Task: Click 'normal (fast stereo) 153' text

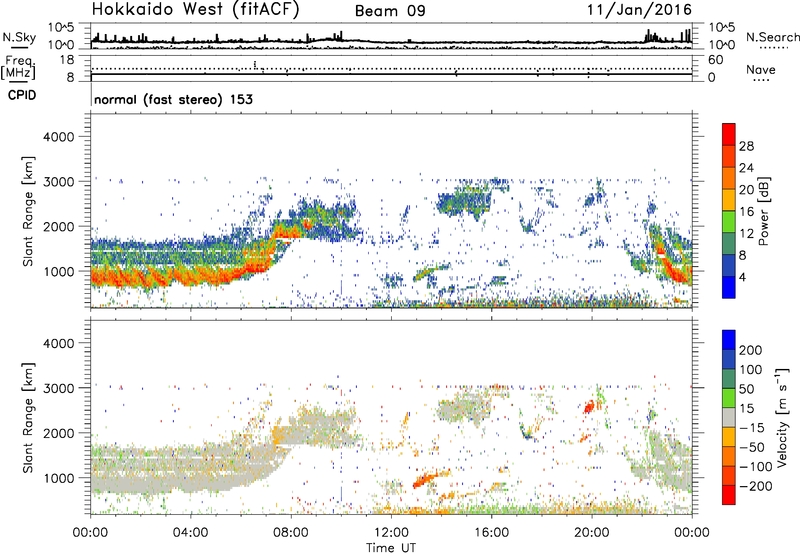Action: click(173, 99)
